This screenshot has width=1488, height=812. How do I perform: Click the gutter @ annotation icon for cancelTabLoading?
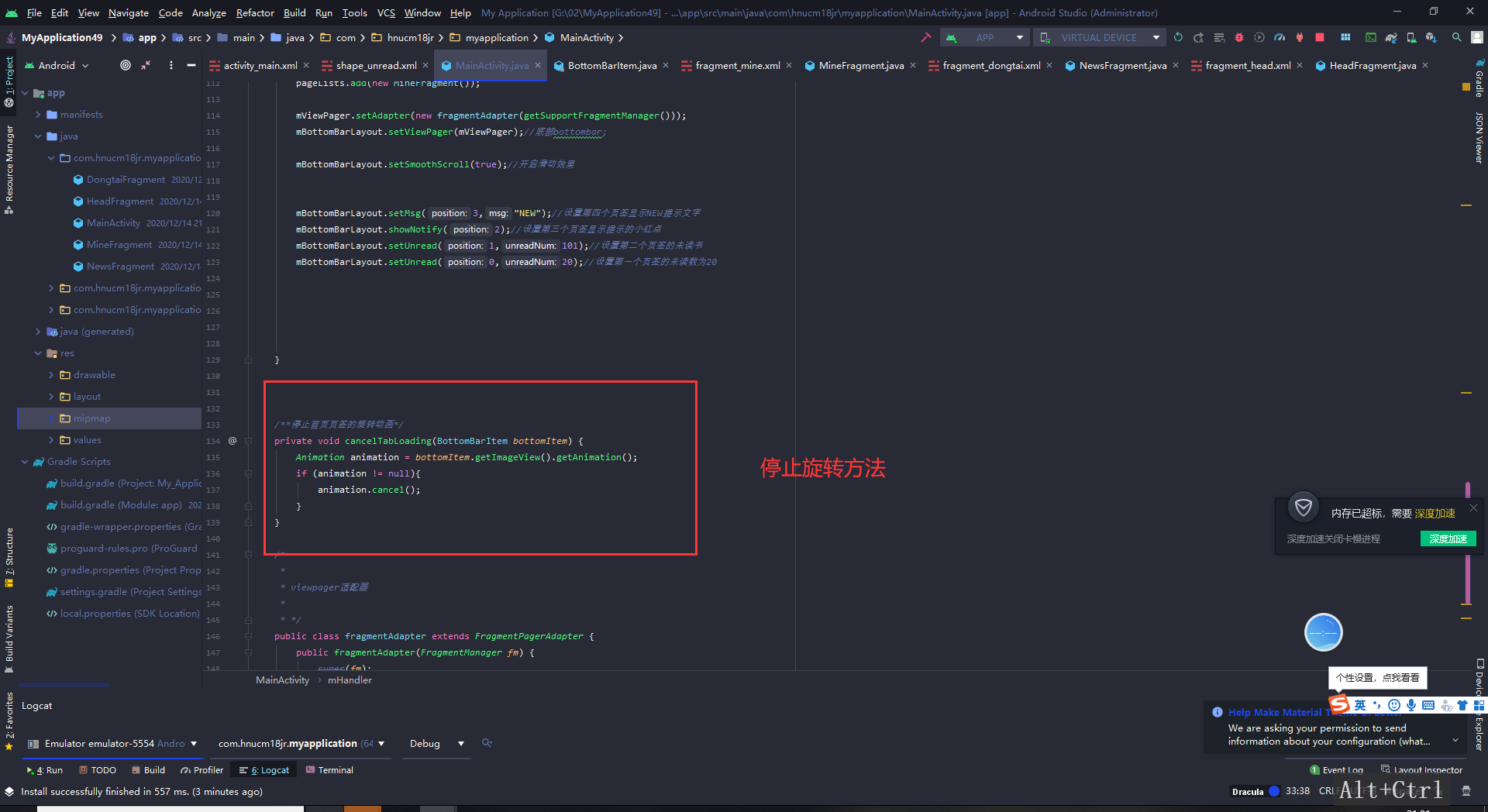tap(232, 440)
